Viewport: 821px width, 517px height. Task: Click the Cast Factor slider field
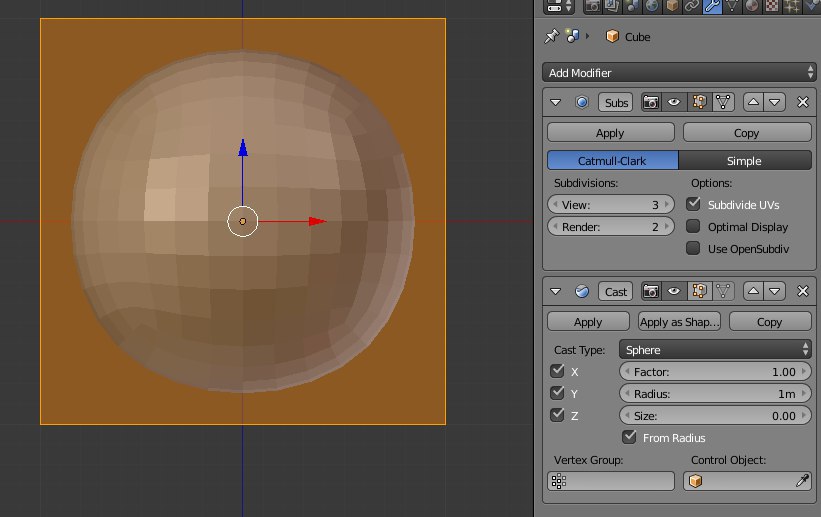tap(715, 371)
